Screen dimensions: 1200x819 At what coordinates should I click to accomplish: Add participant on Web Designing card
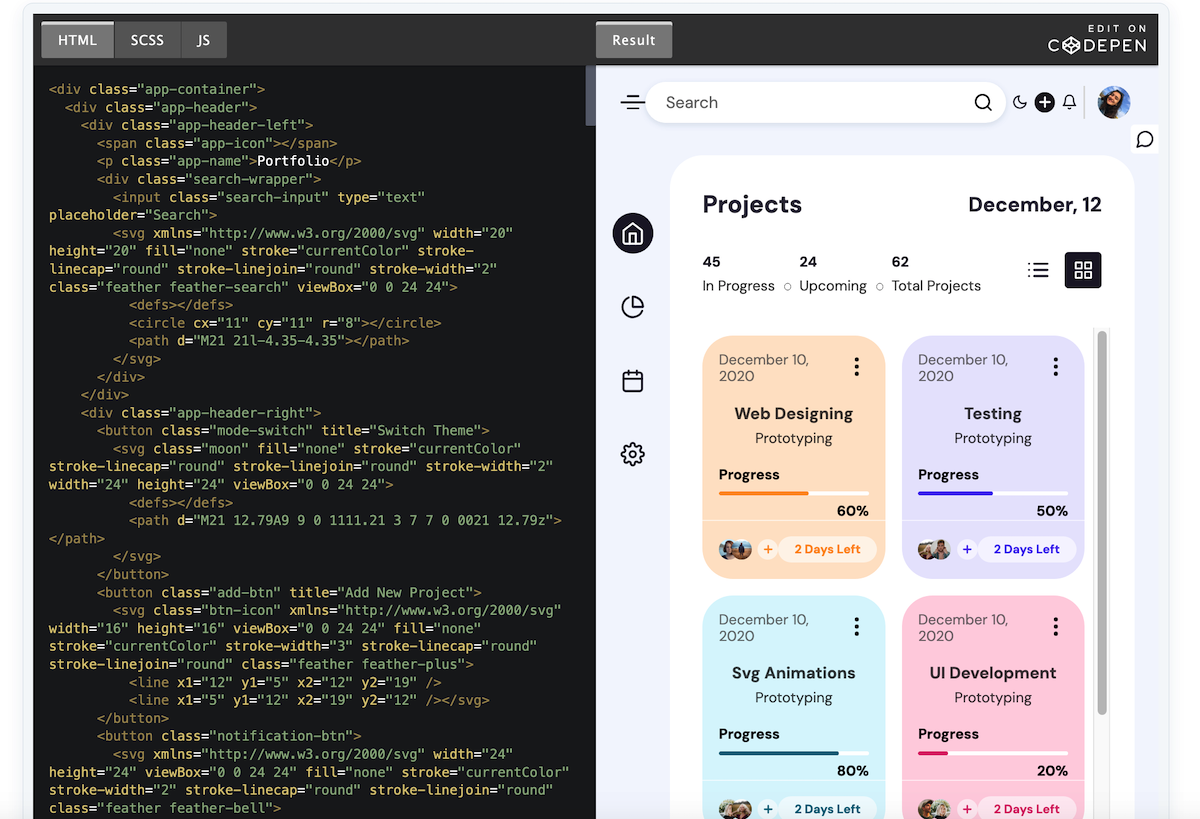[x=768, y=549]
